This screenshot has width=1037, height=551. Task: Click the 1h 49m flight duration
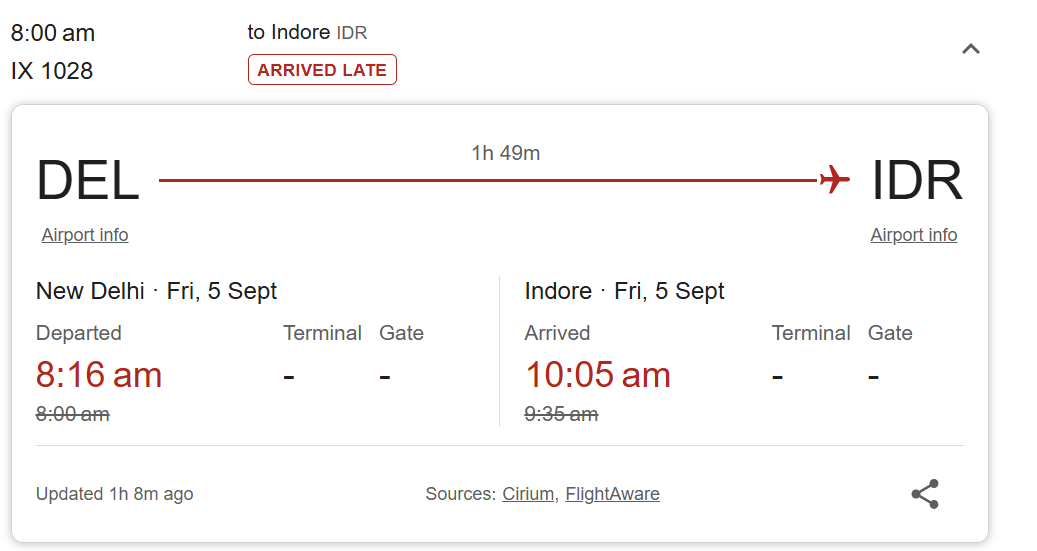(x=505, y=153)
